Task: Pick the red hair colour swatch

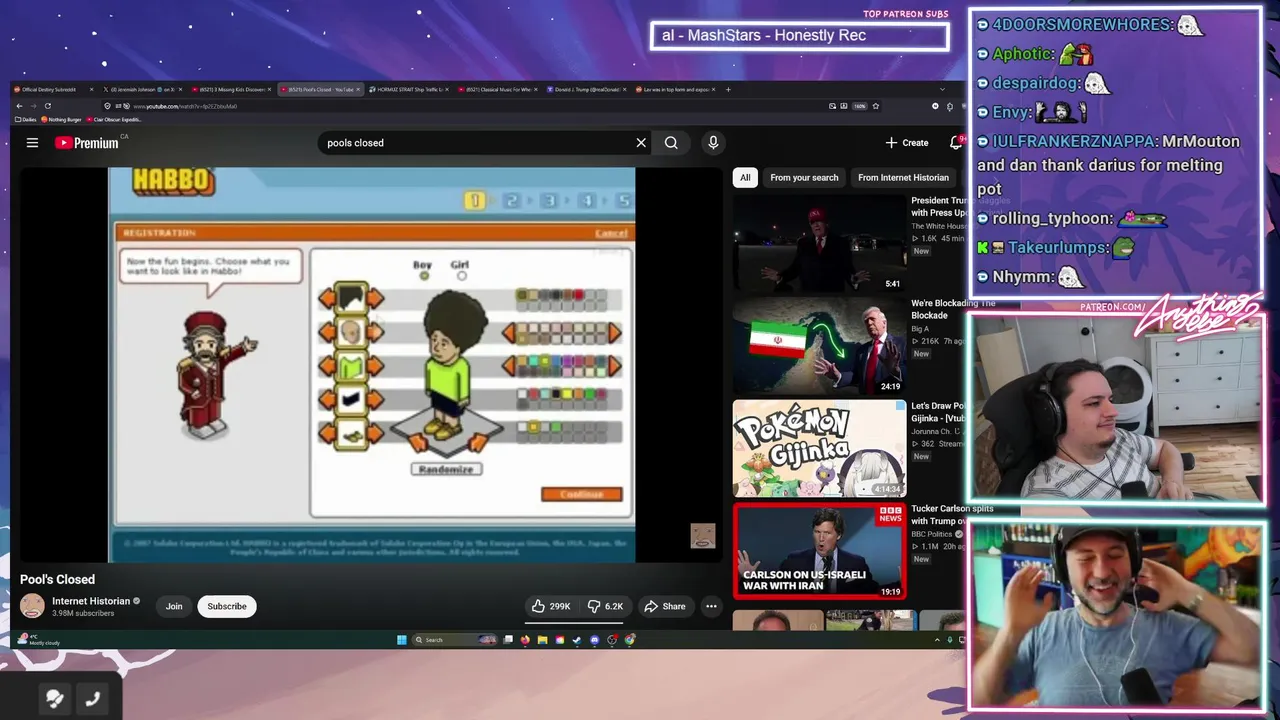Action: click(578, 295)
